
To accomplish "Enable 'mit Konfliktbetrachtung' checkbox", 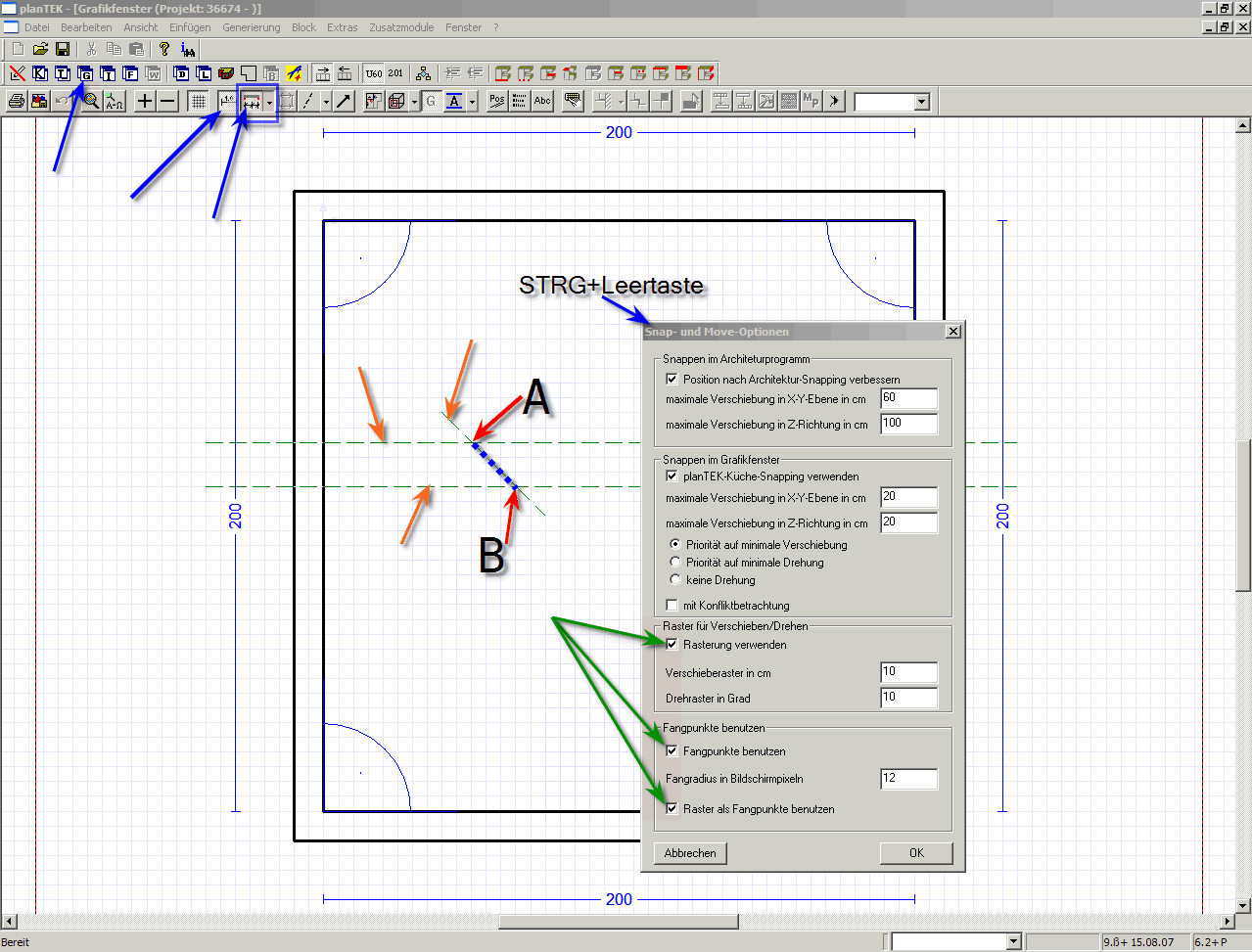I will (672, 606).
